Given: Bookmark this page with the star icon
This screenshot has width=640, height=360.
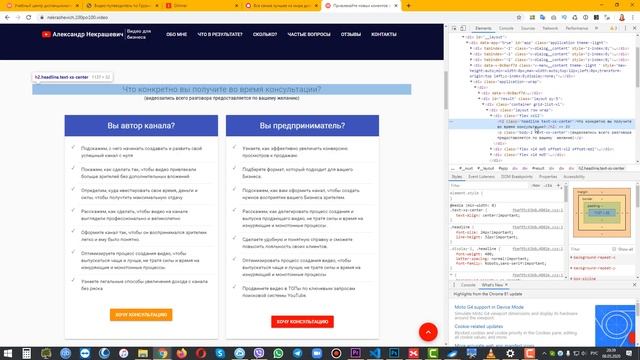Looking at the screenshot, I should tap(519, 17).
